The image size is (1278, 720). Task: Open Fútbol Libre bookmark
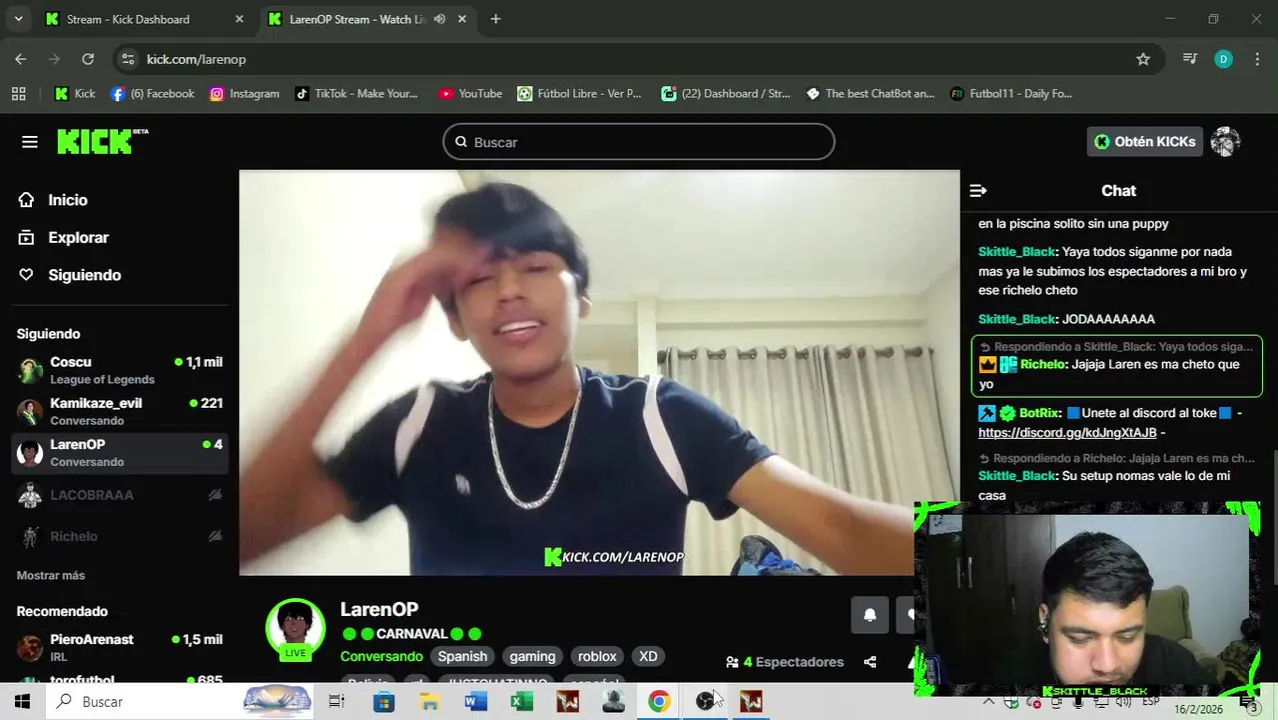tap(580, 93)
